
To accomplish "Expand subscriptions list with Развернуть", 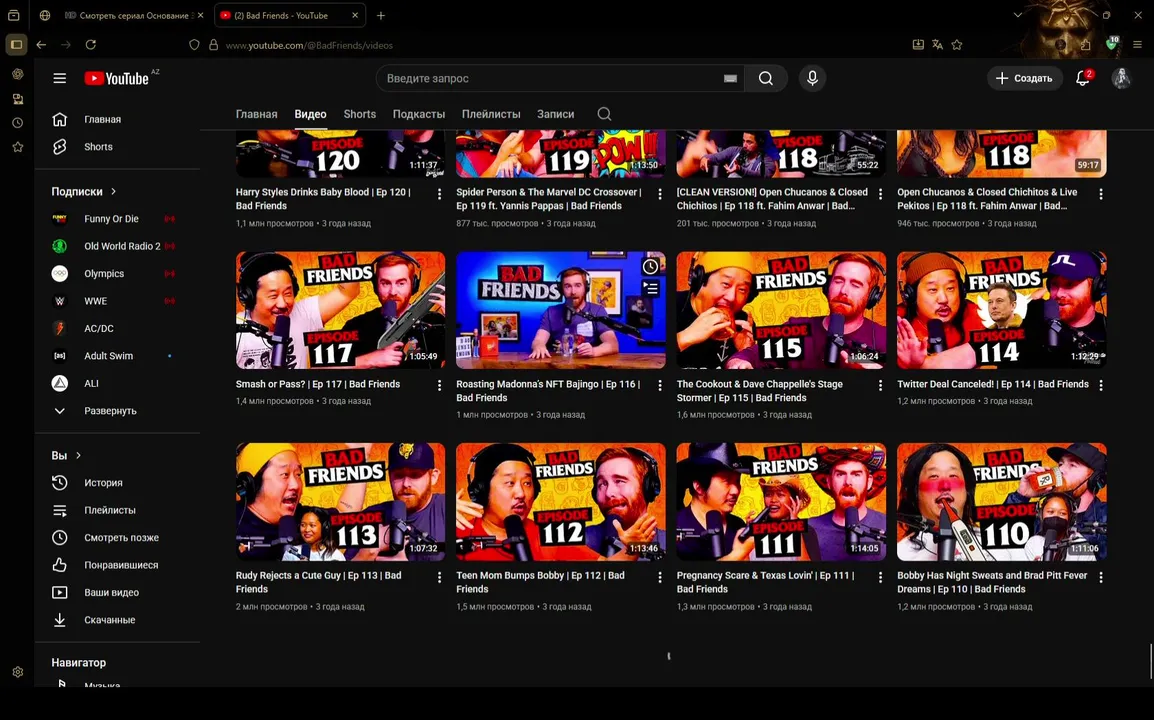I will tap(110, 411).
